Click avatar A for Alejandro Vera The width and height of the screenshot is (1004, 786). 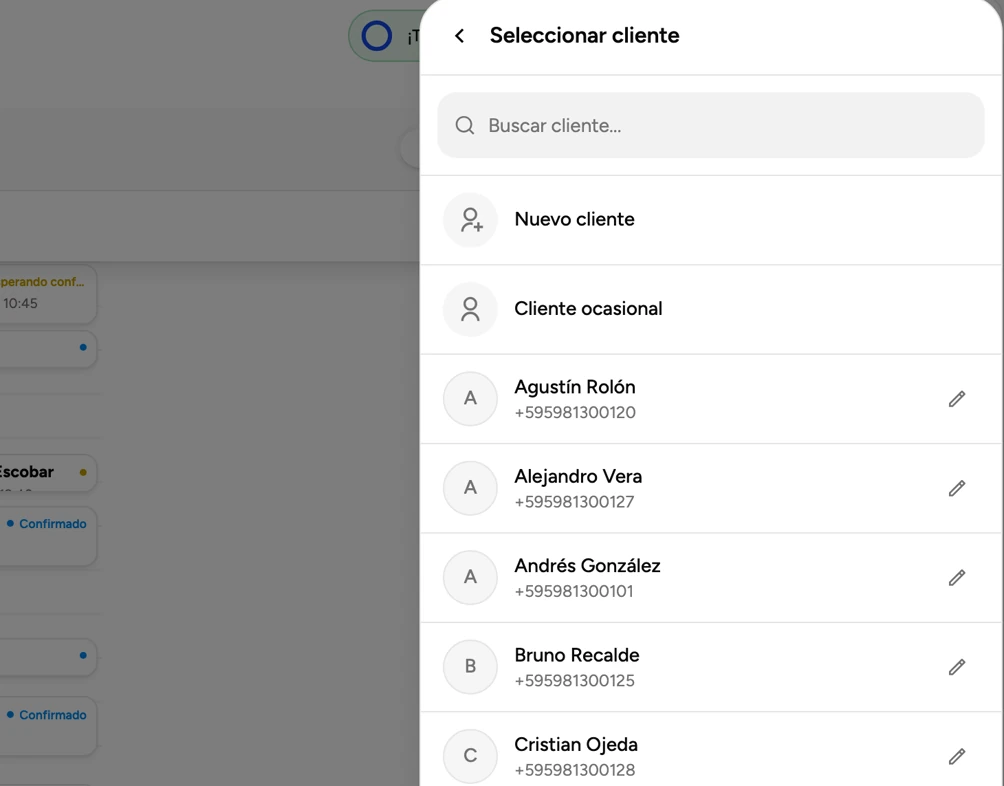click(471, 488)
